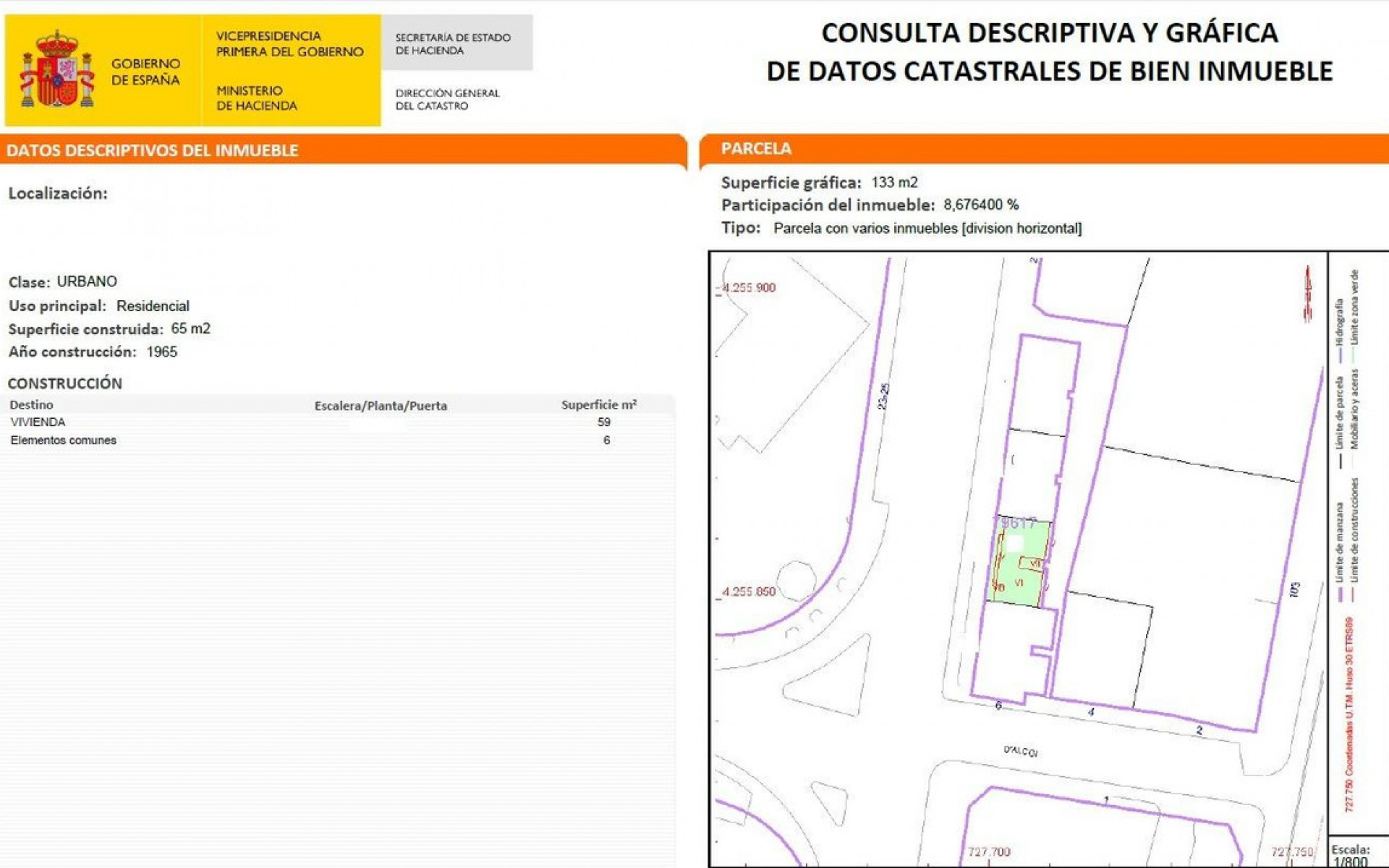Click the 'Elementos comunes' table row
Viewport: 1389px width, 868px height.
coord(63,439)
